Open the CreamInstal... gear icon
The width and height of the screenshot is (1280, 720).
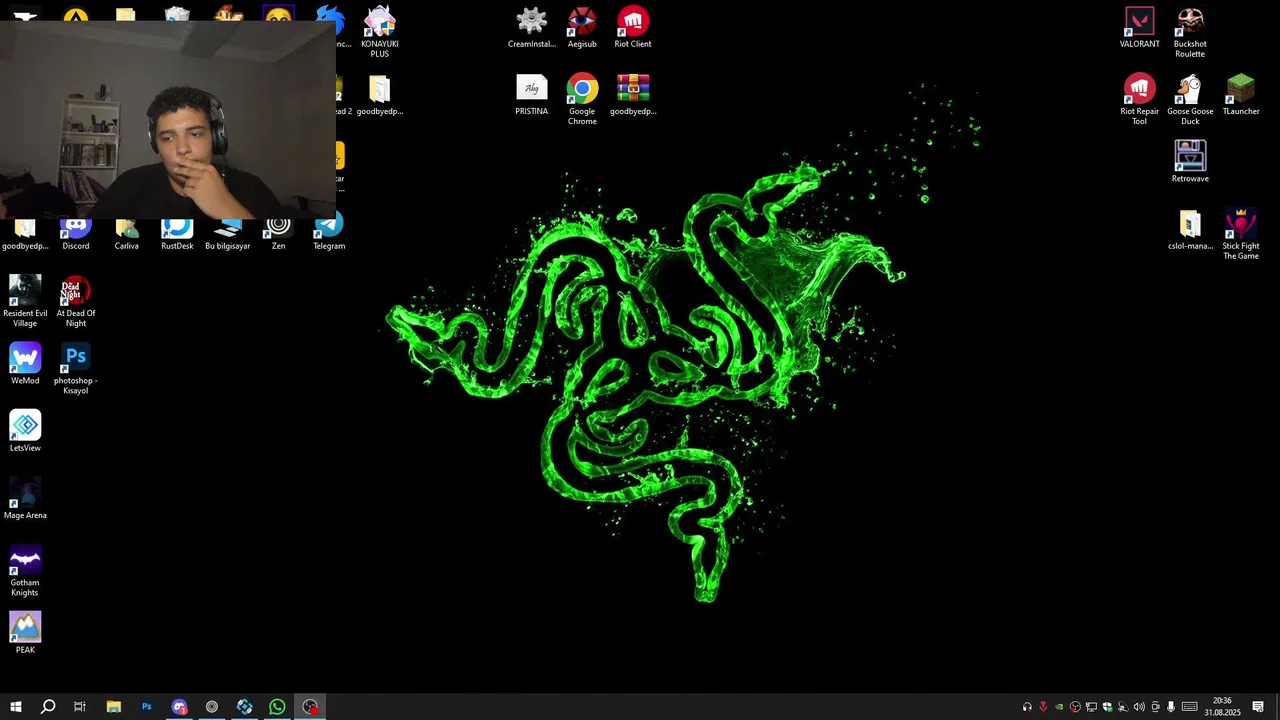pos(531,27)
